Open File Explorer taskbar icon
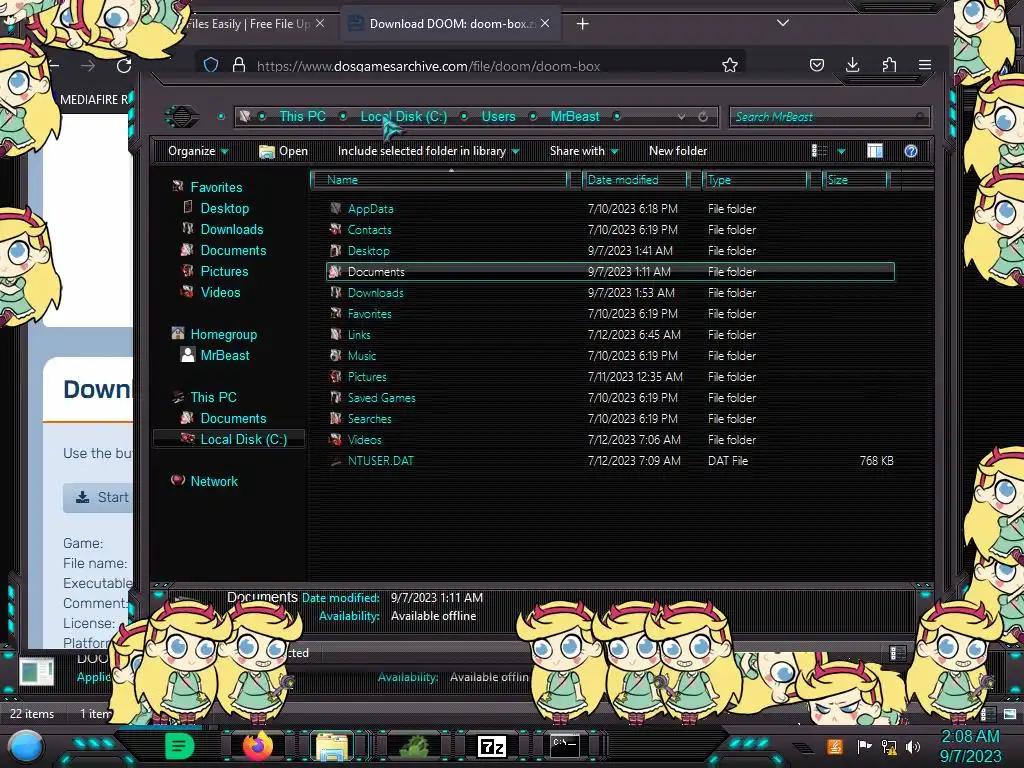Viewport: 1024px width, 768px height. point(332,746)
